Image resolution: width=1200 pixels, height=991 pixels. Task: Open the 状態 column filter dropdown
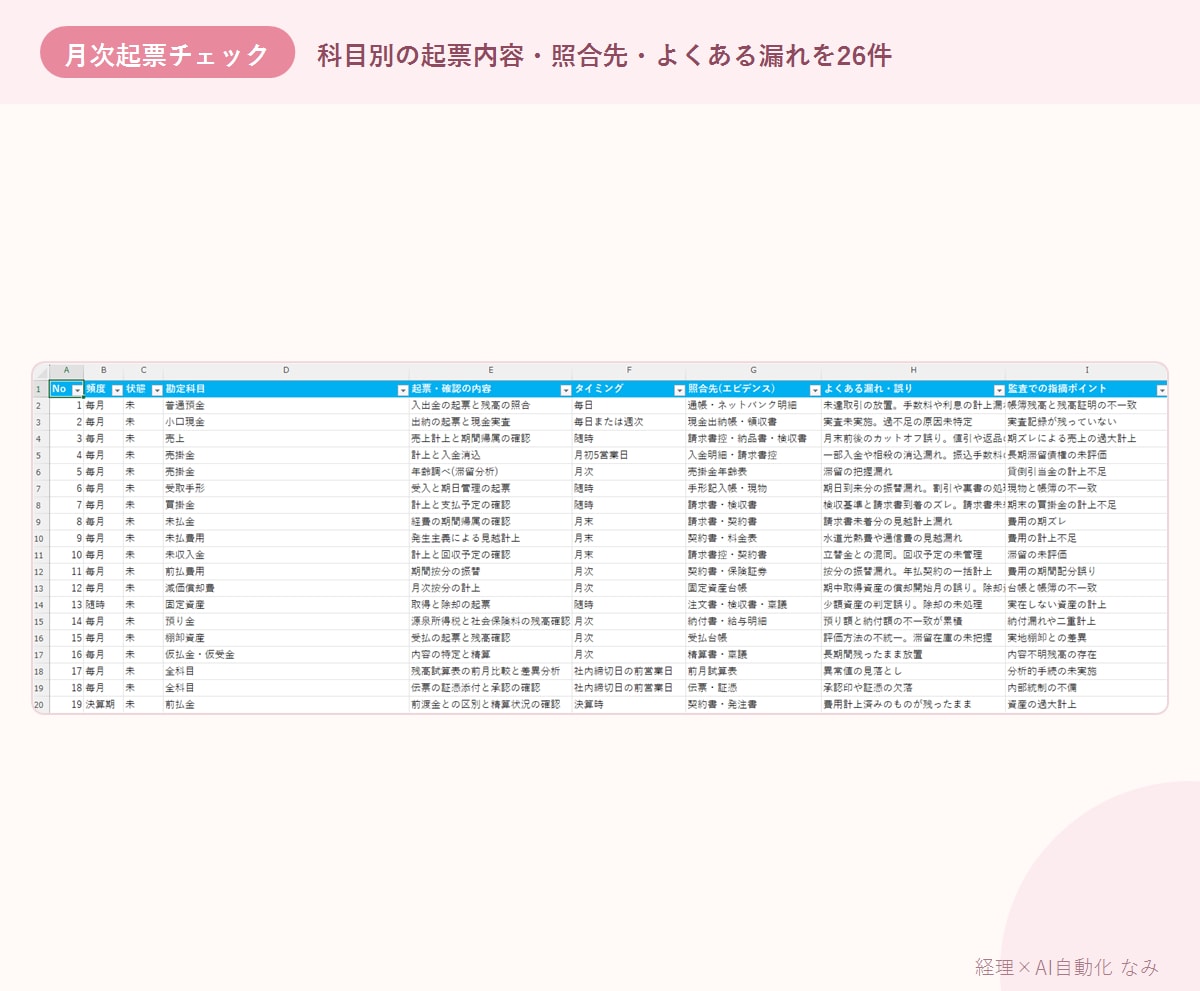pyautogui.click(x=156, y=390)
